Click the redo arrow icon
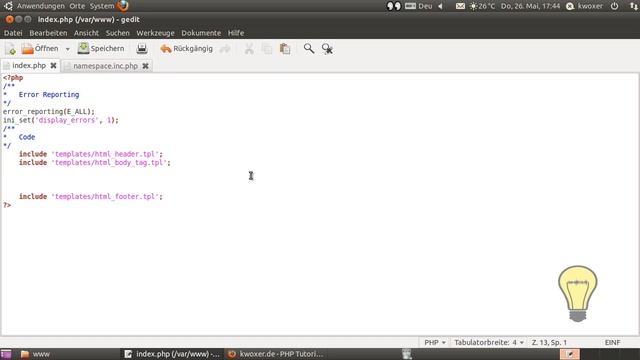 225,49
